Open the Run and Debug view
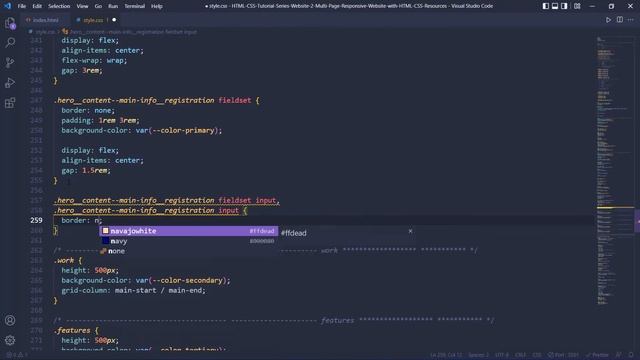The width and height of the screenshot is (640, 360). (10, 82)
